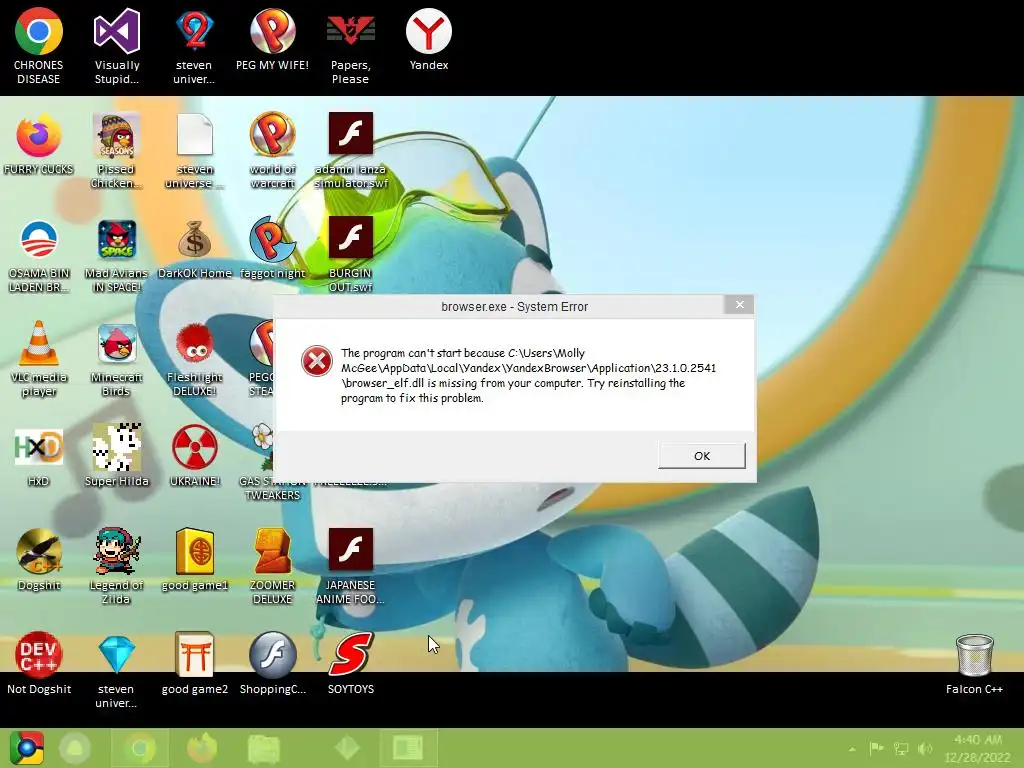Click the red error X icon in the dialog
Screen dimensions: 1024x768
pyautogui.click(x=317, y=361)
